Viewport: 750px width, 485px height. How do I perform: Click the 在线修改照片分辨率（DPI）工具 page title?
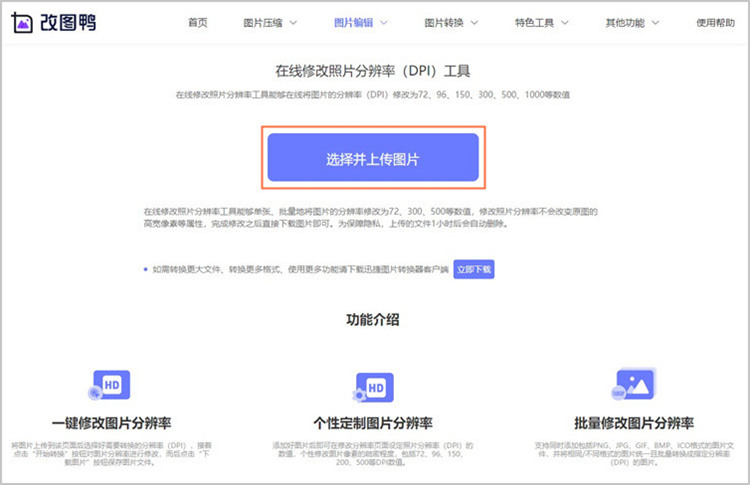coord(372,72)
